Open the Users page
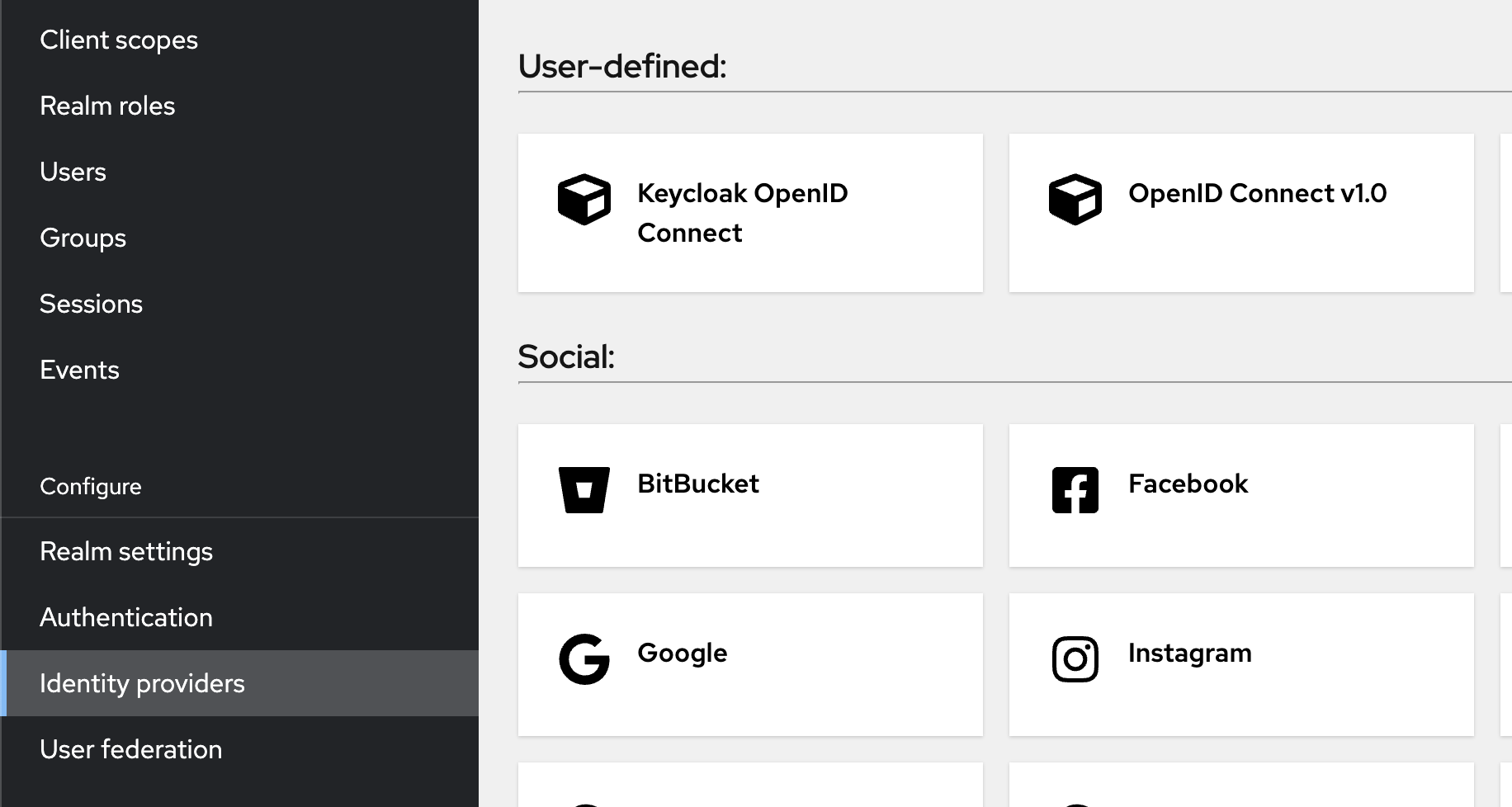The width and height of the screenshot is (1512, 807). pos(239,172)
